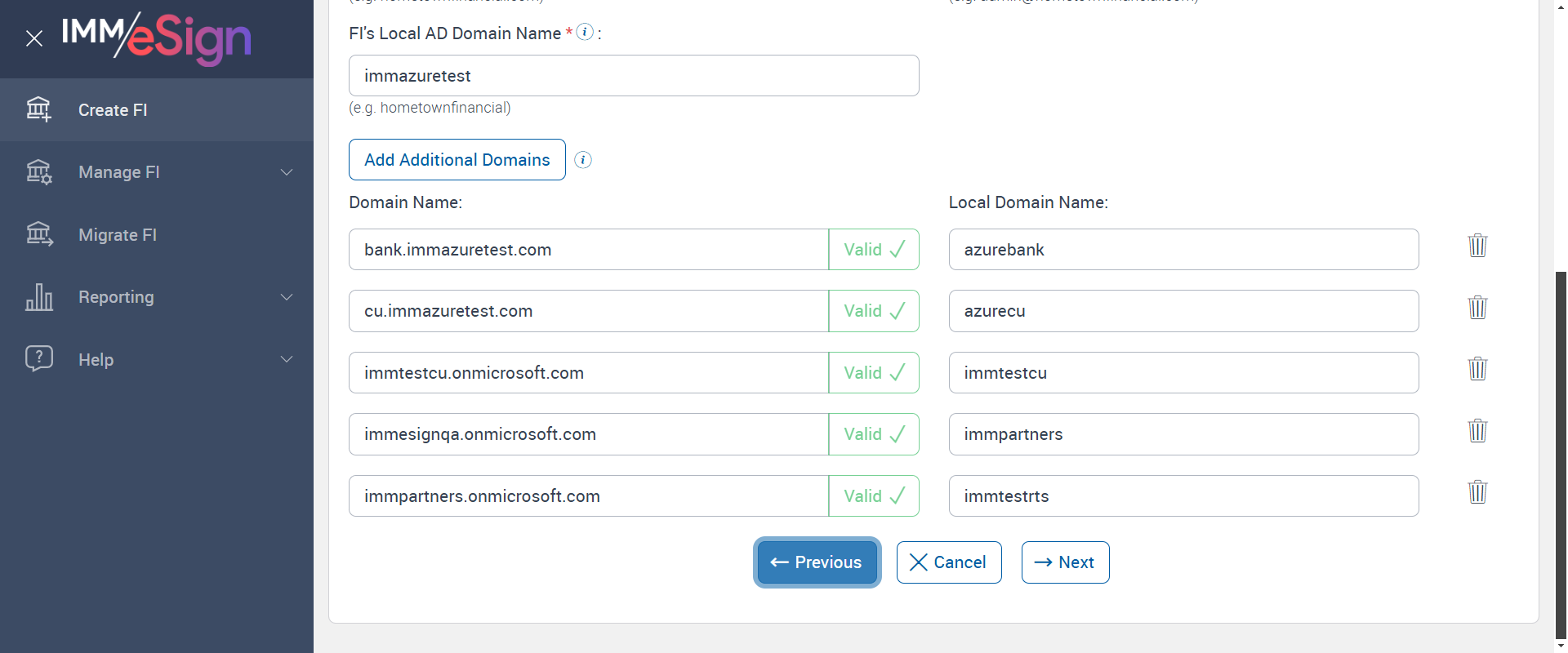Edit the azurebank local domain name field
This screenshot has height=653, width=1568.
click(x=1183, y=250)
